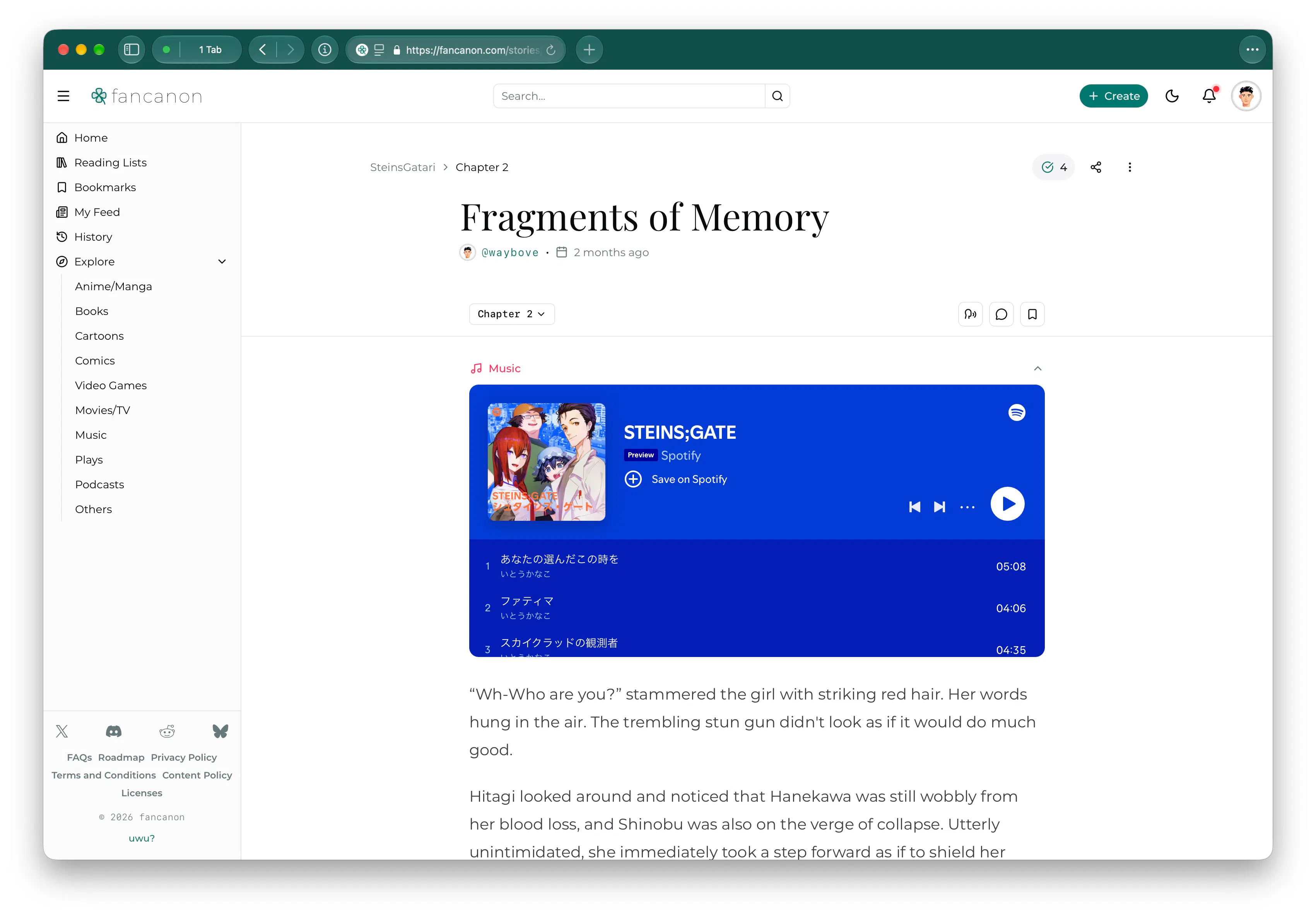
Task: Click the text-to-speech listen icon
Action: (x=971, y=314)
